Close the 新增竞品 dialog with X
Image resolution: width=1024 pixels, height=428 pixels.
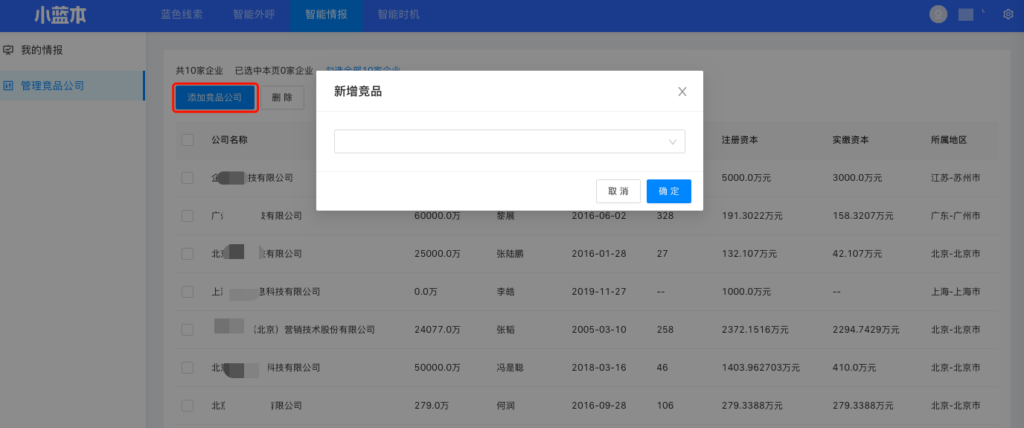682,92
